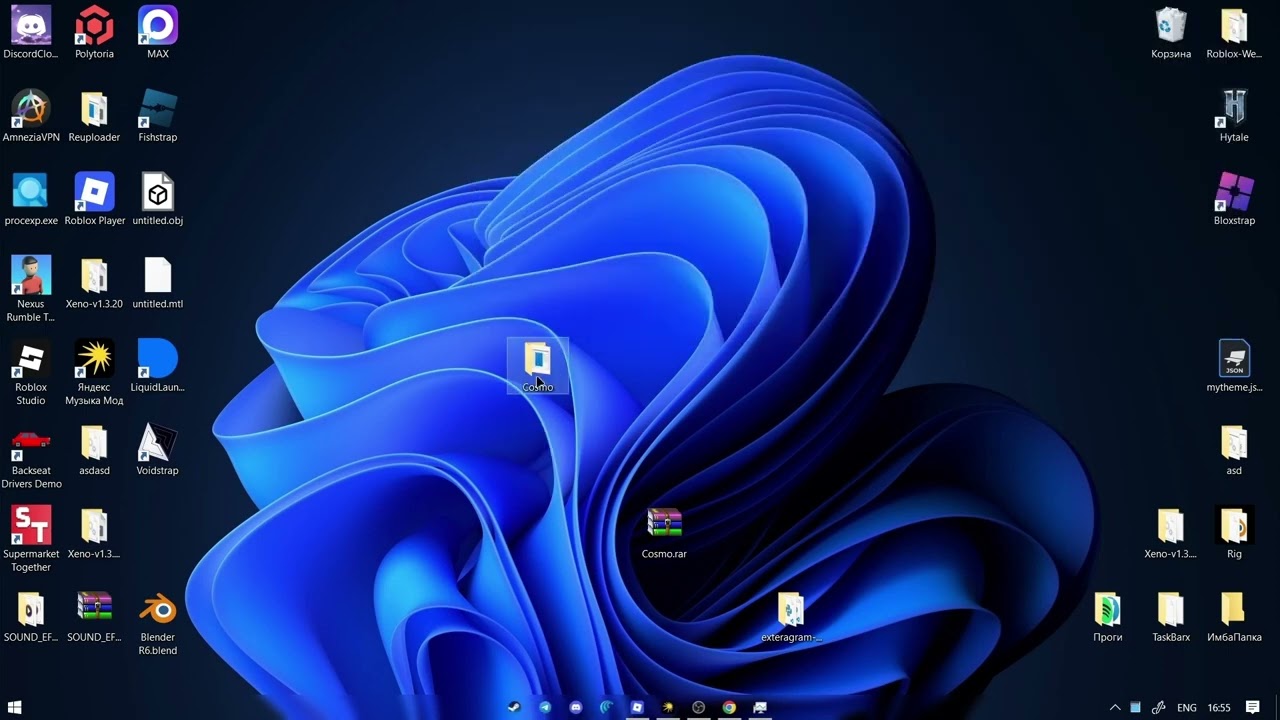Viewport: 1280px width, 720px height.
Task: Select the Cosmo folder on the desktop
Action: tap(538, 366)
